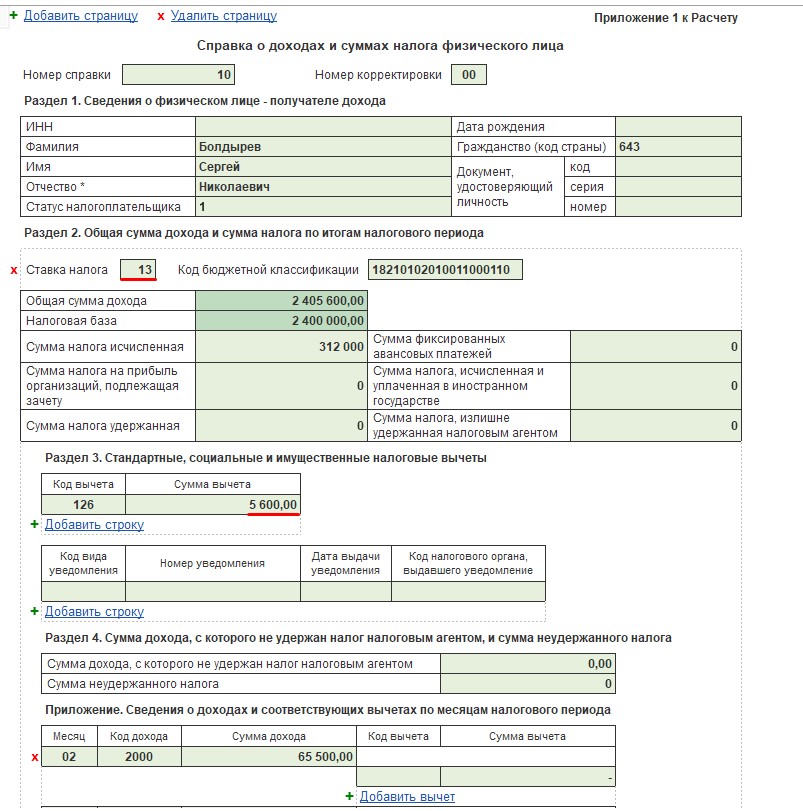Image resolution: width=803 pixels, height=811 pixels.
Task: Edit the tax paid in иностранном государстве field
Action: pos(656,386)
